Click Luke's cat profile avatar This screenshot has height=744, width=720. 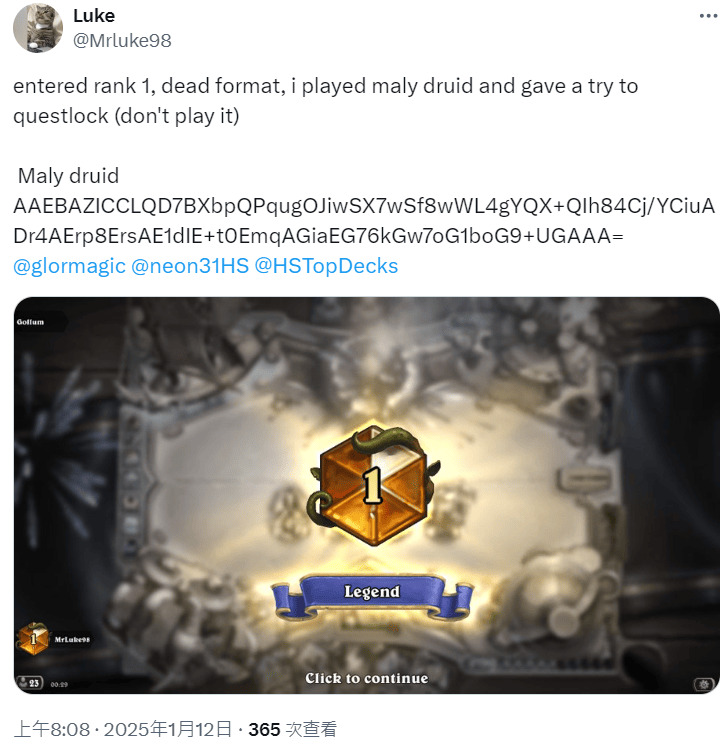tap(37, 28)
